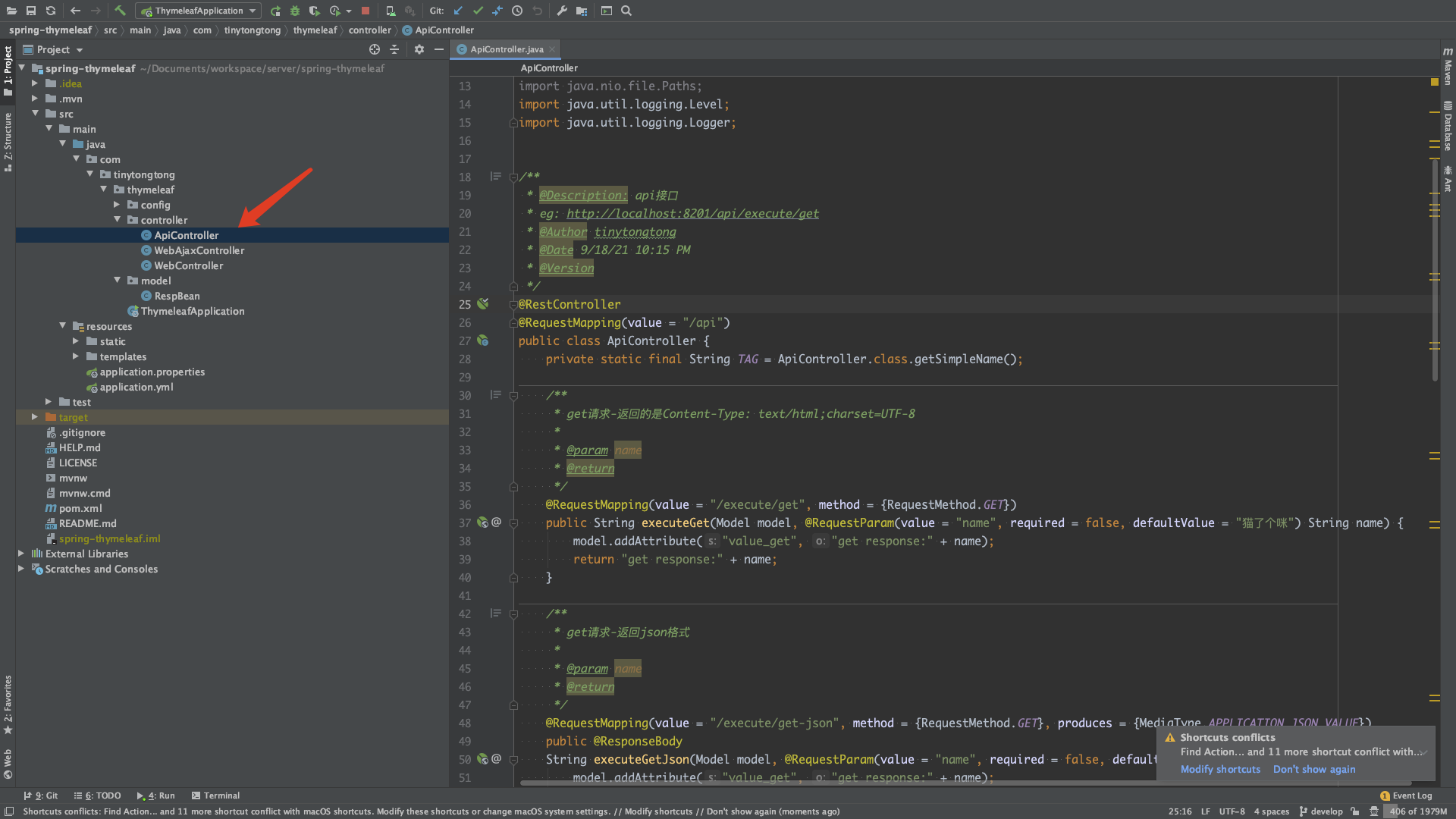This screenshot has height=819, width=1456.
Task: Click the Git update project arrow
Action: coord(458,11)
